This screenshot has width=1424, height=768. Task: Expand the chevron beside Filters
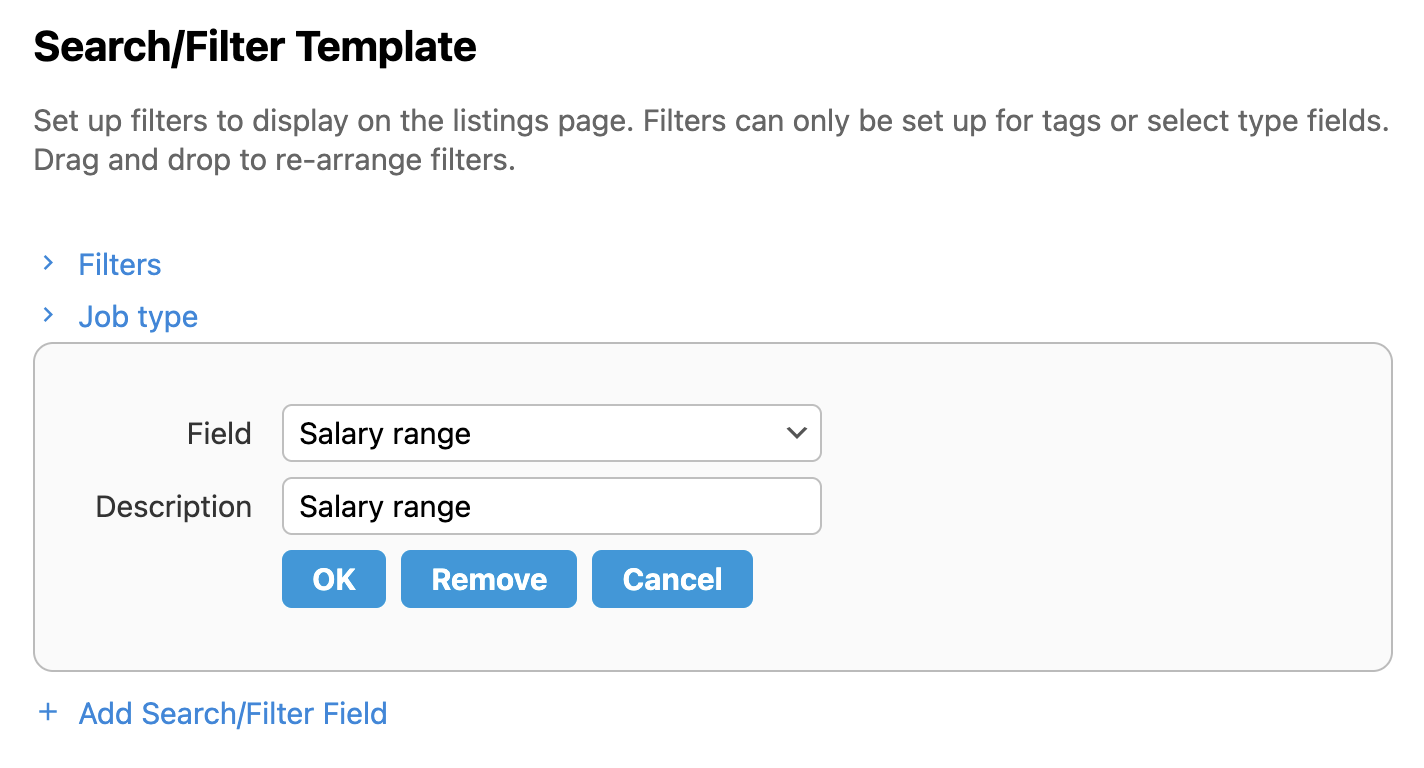(47, 264)
